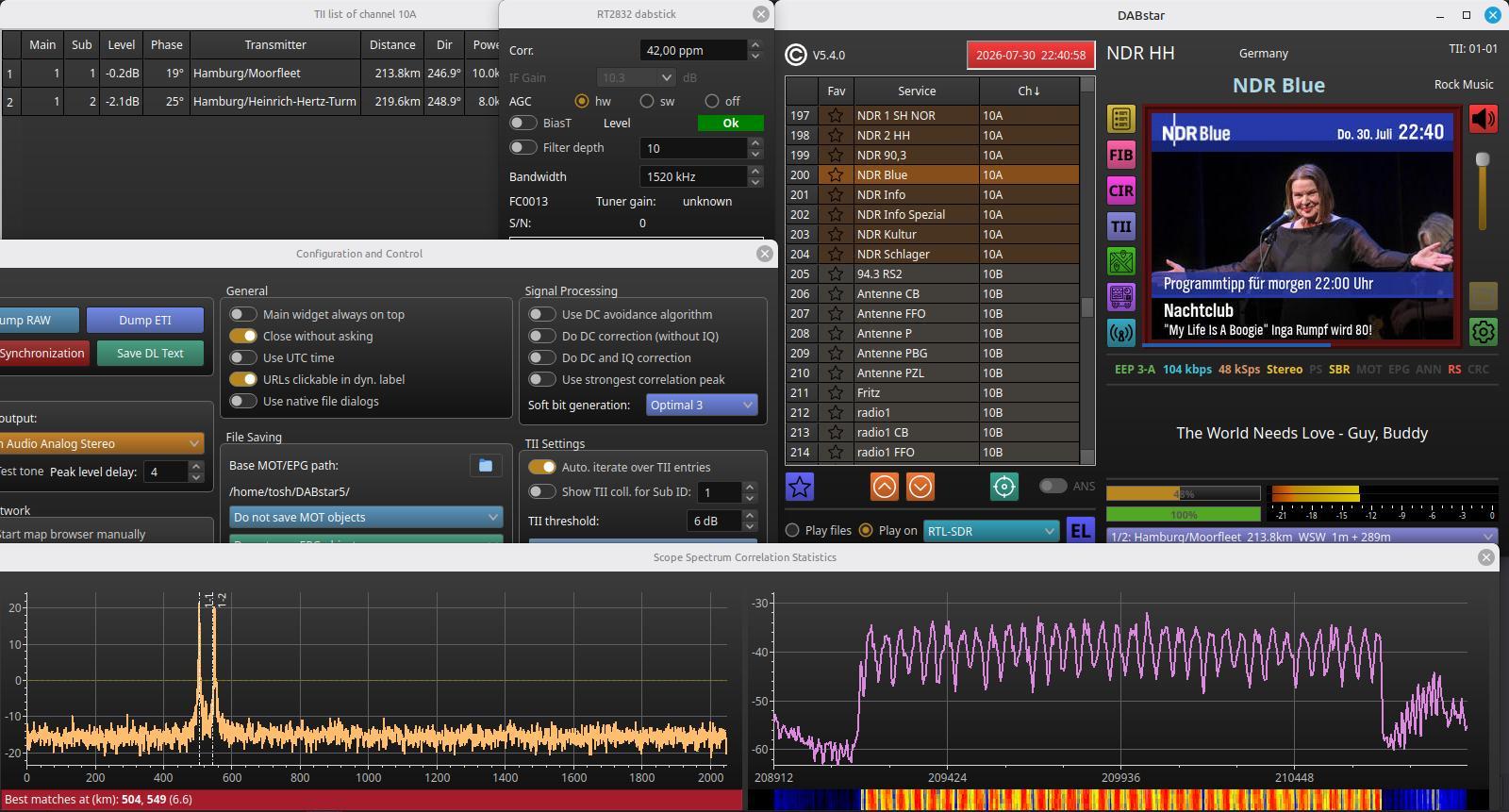Viewport: 1509px width, 812px height.
Task: Click the star icon for Fritz
Action: point(836,392)
